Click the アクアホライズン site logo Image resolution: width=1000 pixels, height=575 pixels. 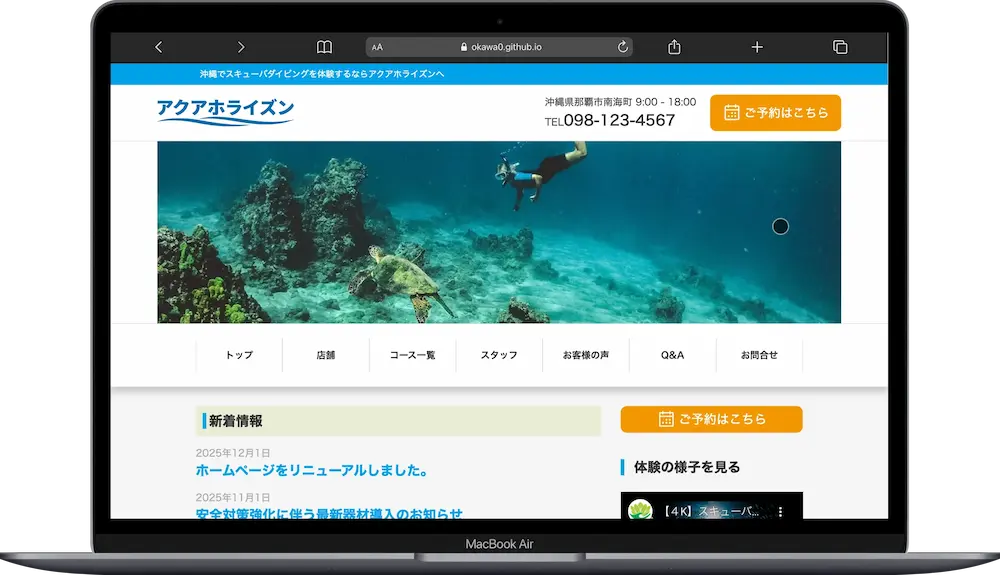pos(225,112)
